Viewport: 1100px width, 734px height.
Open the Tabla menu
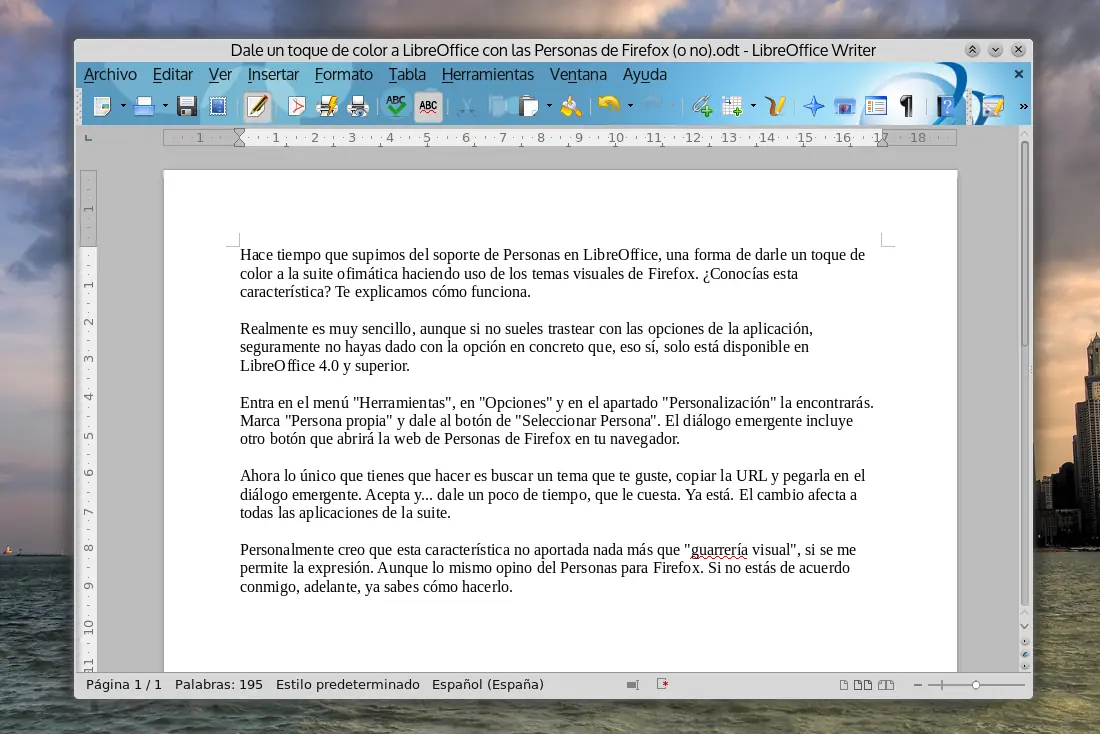point(407,74)
